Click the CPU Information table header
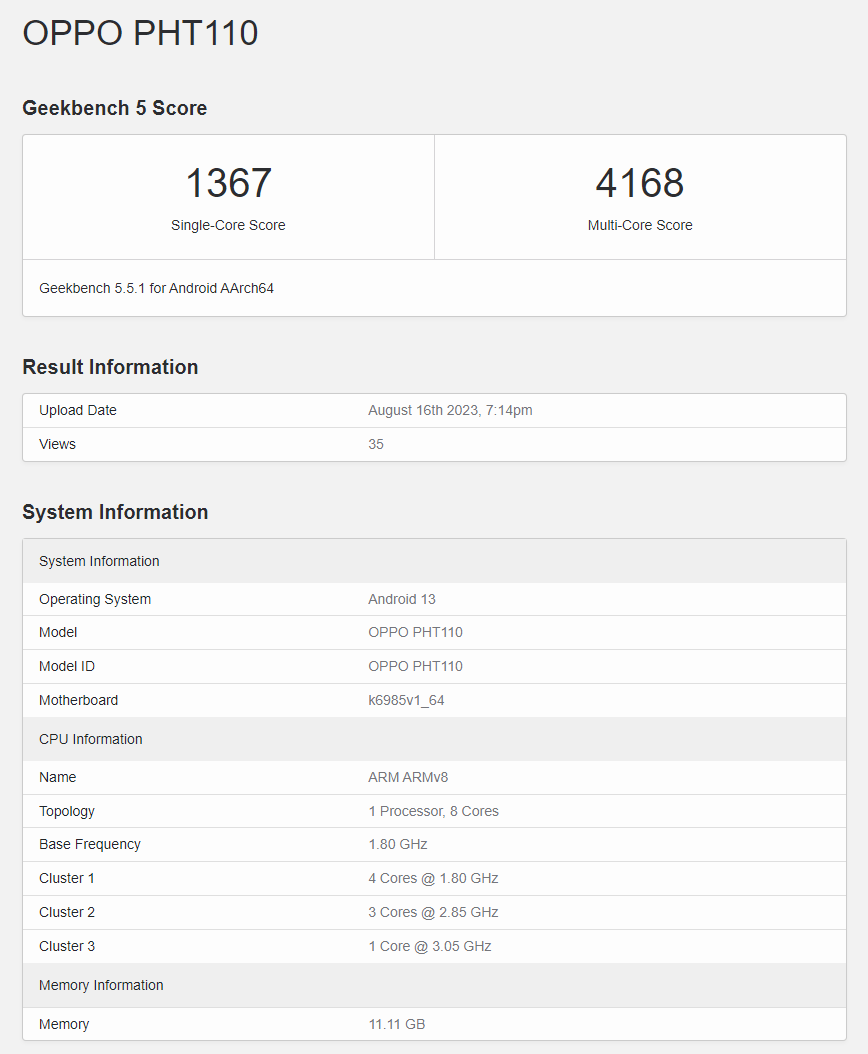 [91, 739]
